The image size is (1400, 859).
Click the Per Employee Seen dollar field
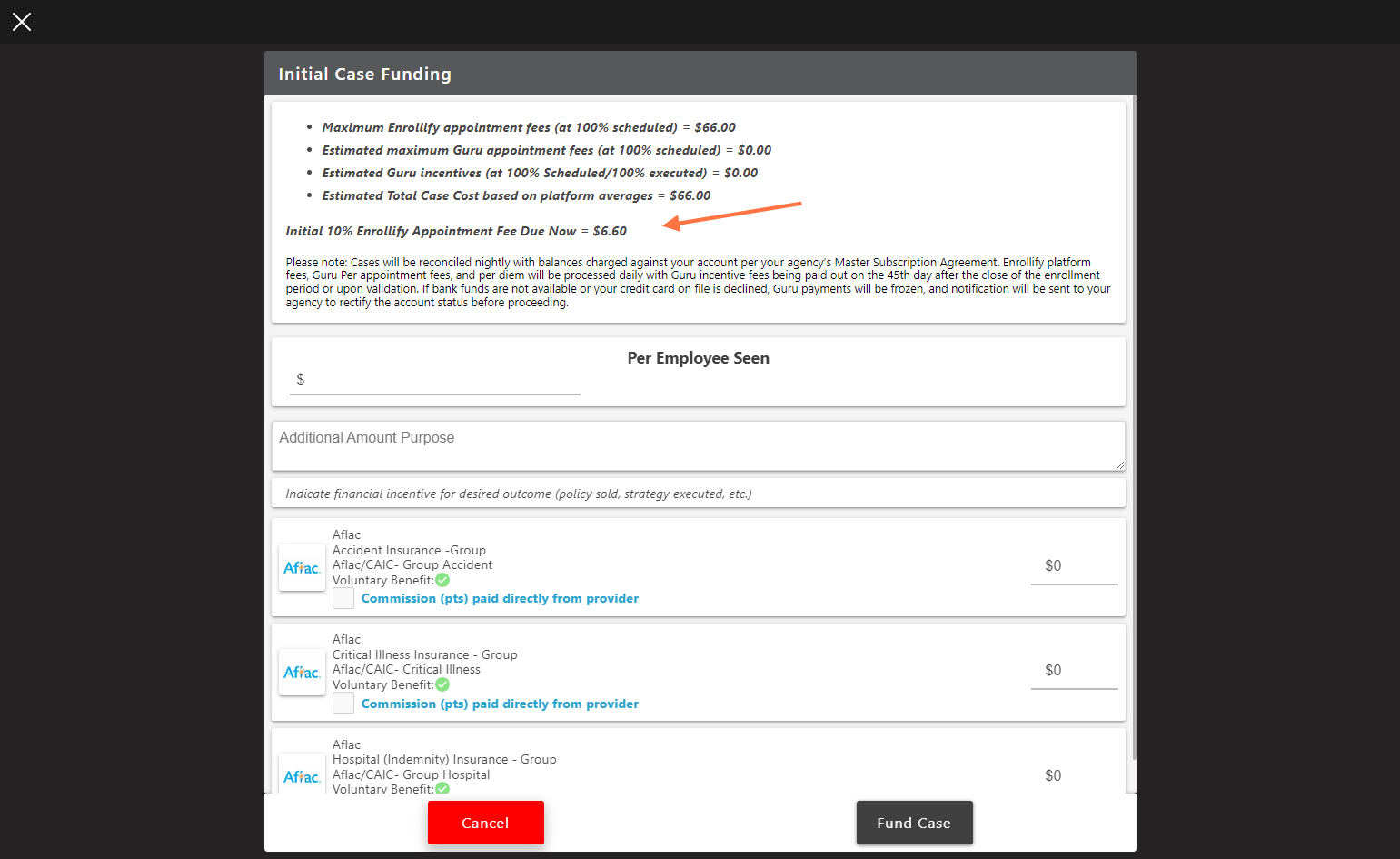[434, 380]
